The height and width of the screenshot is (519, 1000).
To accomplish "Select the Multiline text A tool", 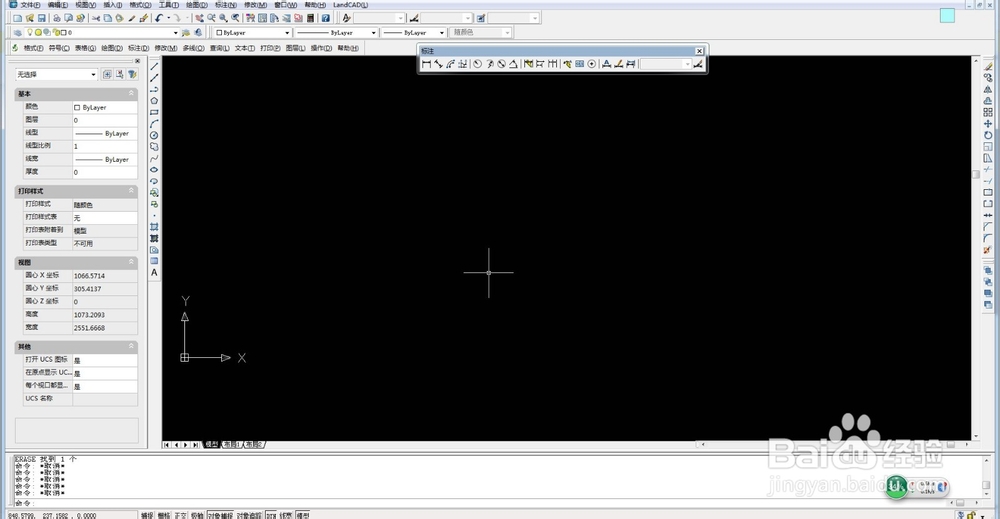I will [x=154, y=272].
